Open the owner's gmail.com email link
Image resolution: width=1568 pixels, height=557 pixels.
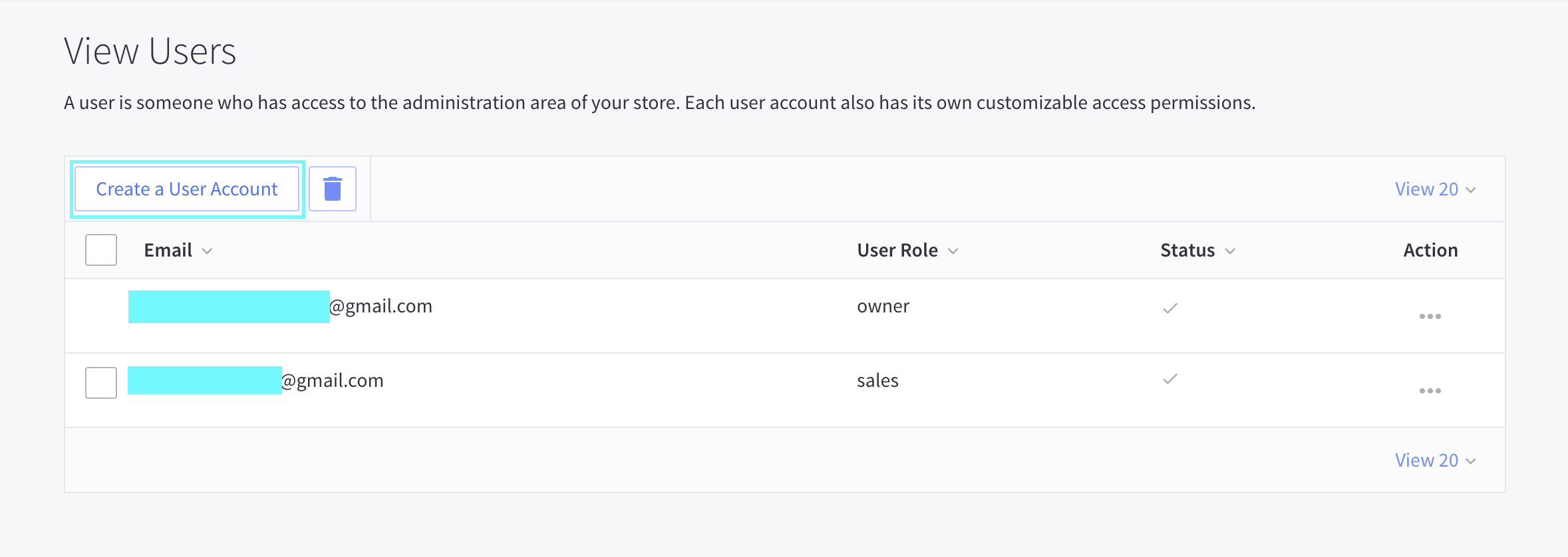tap(380, 306)
